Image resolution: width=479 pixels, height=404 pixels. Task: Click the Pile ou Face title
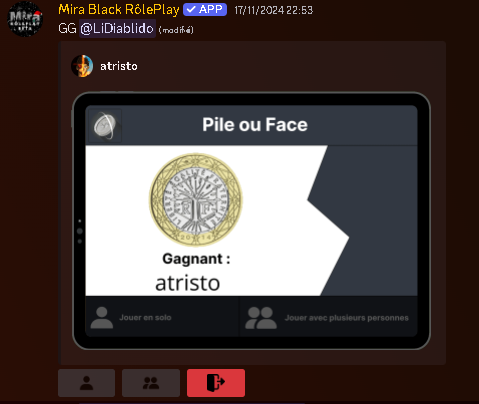click(x=255, y=125)
